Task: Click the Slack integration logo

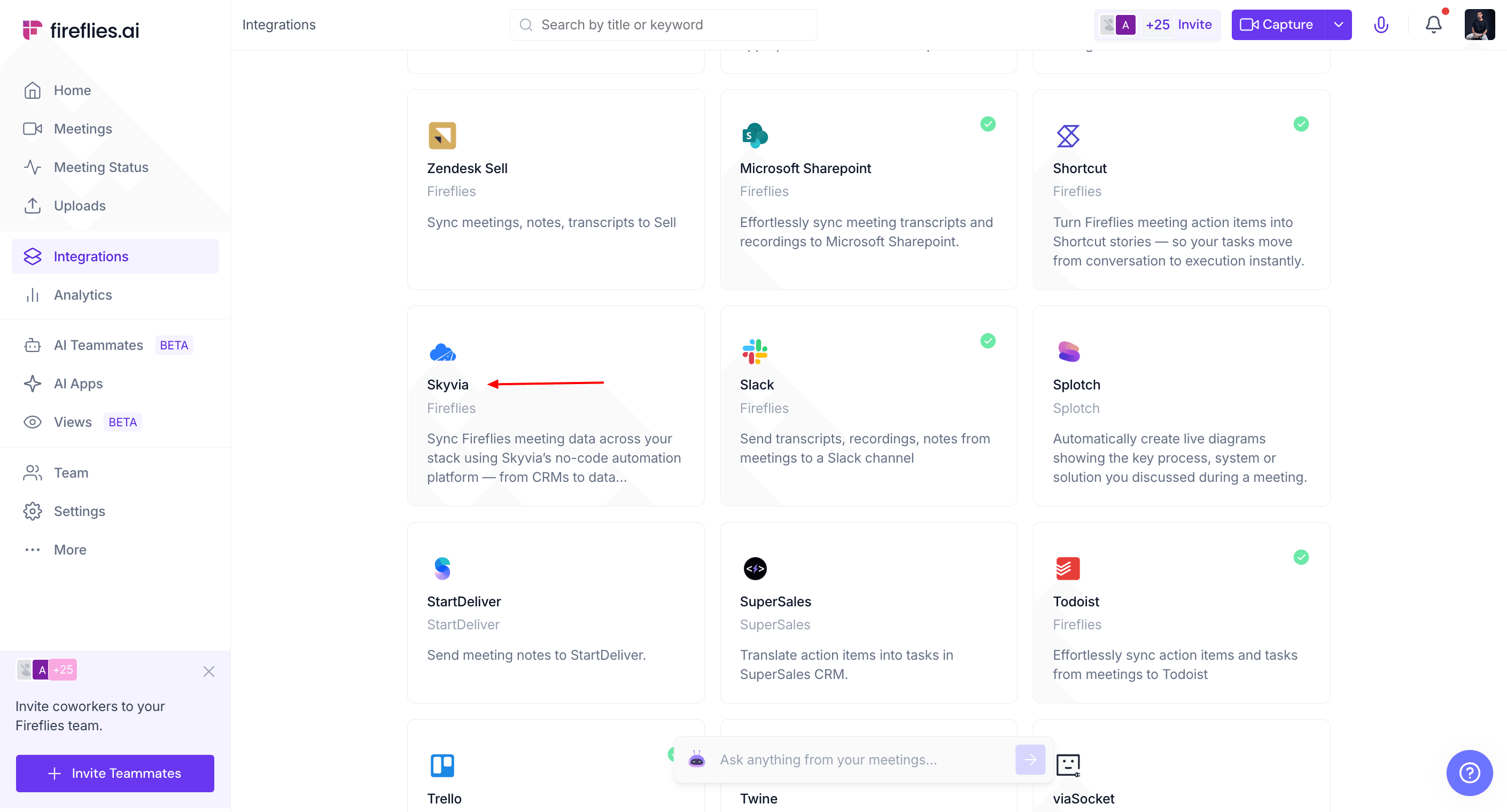Action: pyautogui.click(x=755, y=352)
